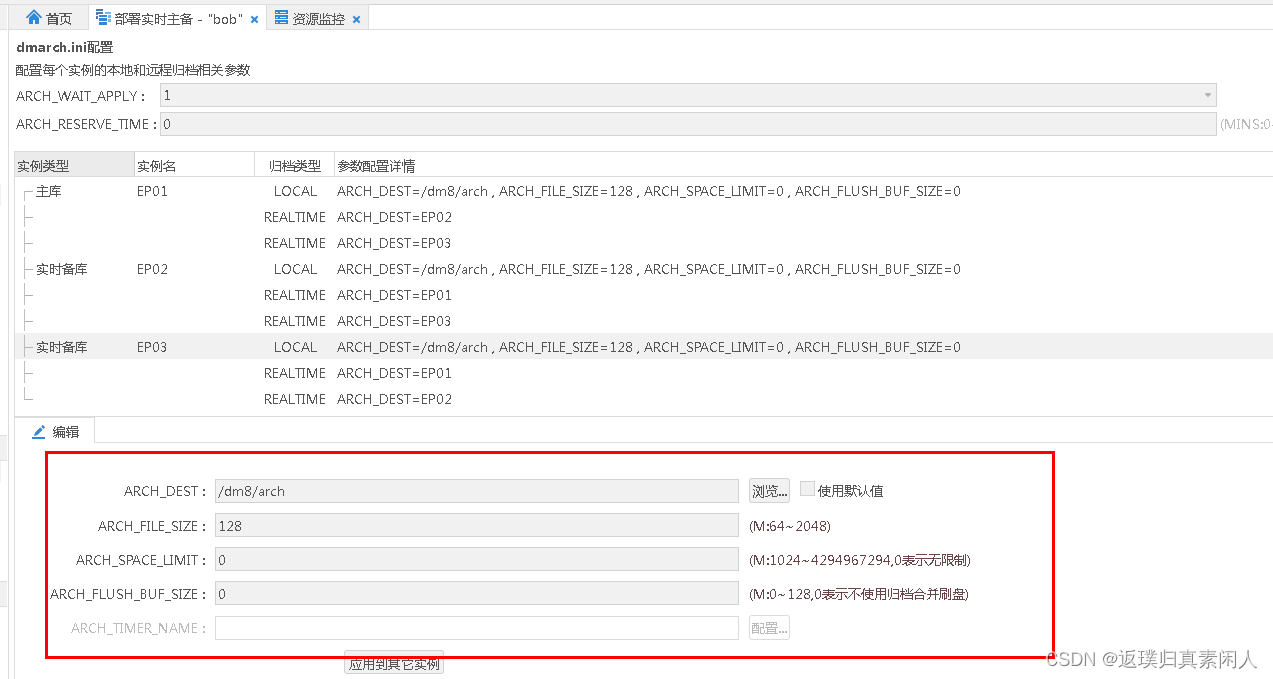Click the 实例名 column header

pos(195,165)
